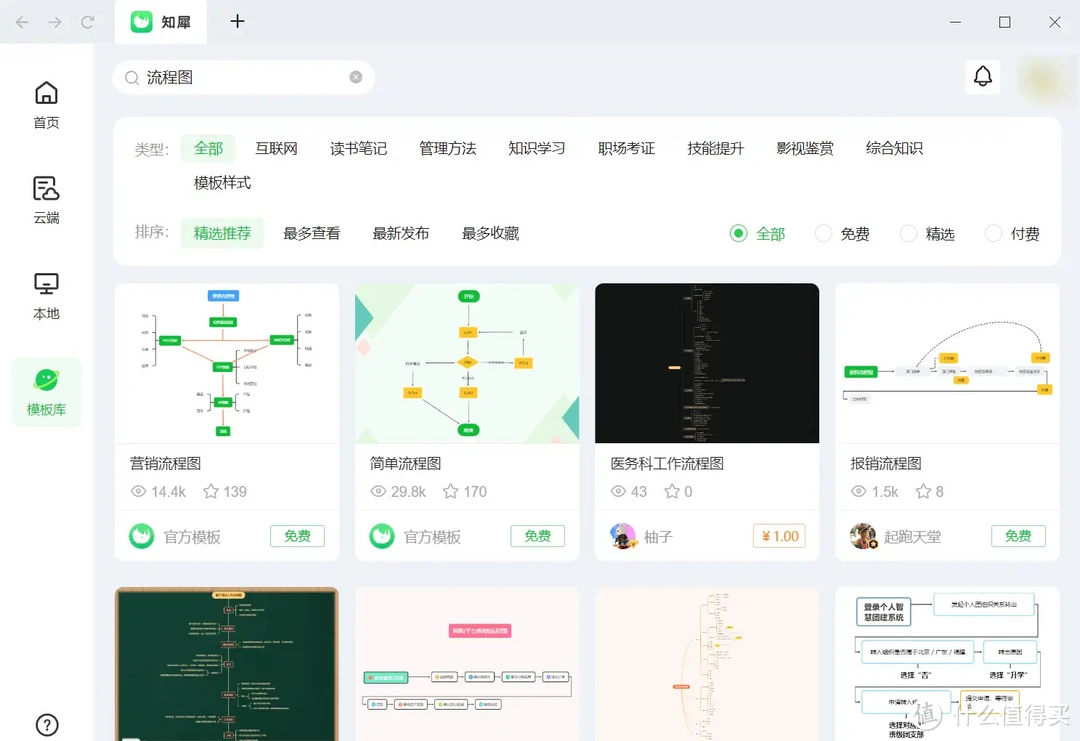Click 免费 button on 营销流程图 card
Image resolution: width=1080 pixels, height=741 pixels.
(x=297, y=536)
